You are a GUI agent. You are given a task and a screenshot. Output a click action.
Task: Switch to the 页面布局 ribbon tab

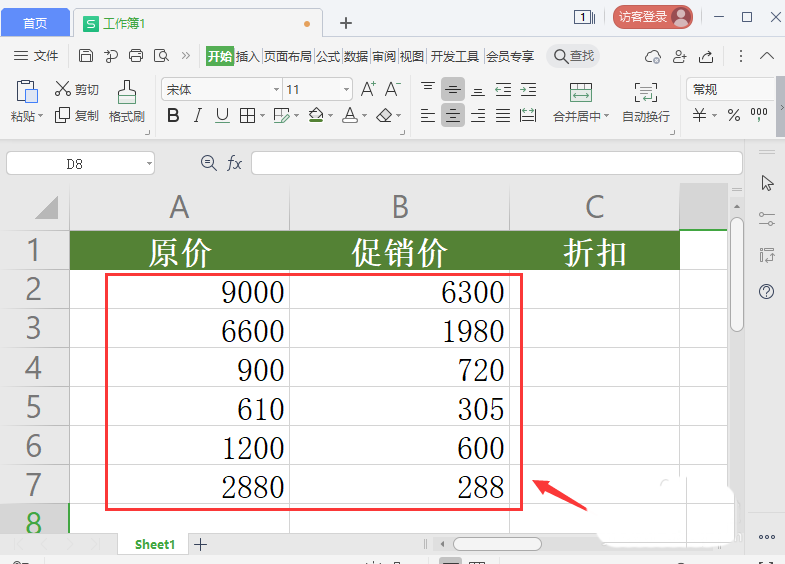point(287,56)
